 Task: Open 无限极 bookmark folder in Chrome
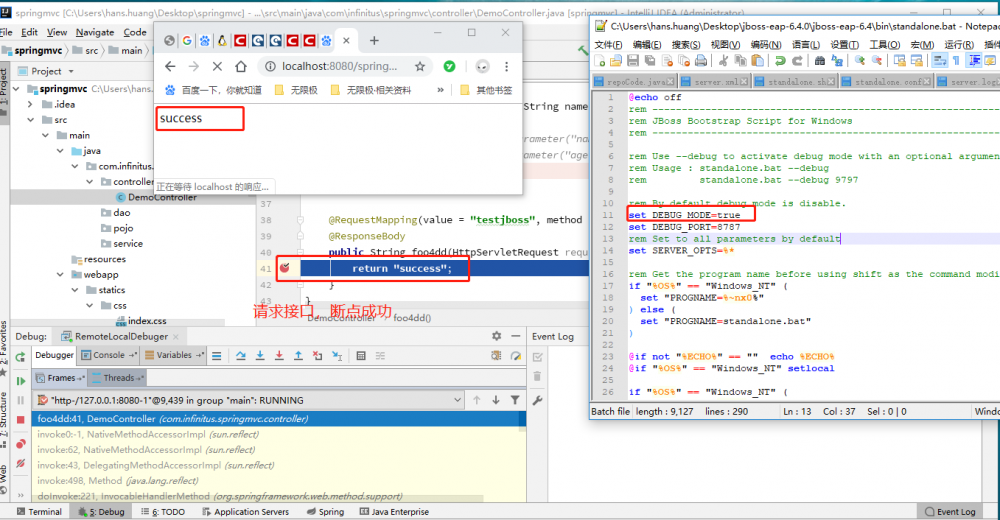coord(297,90)
